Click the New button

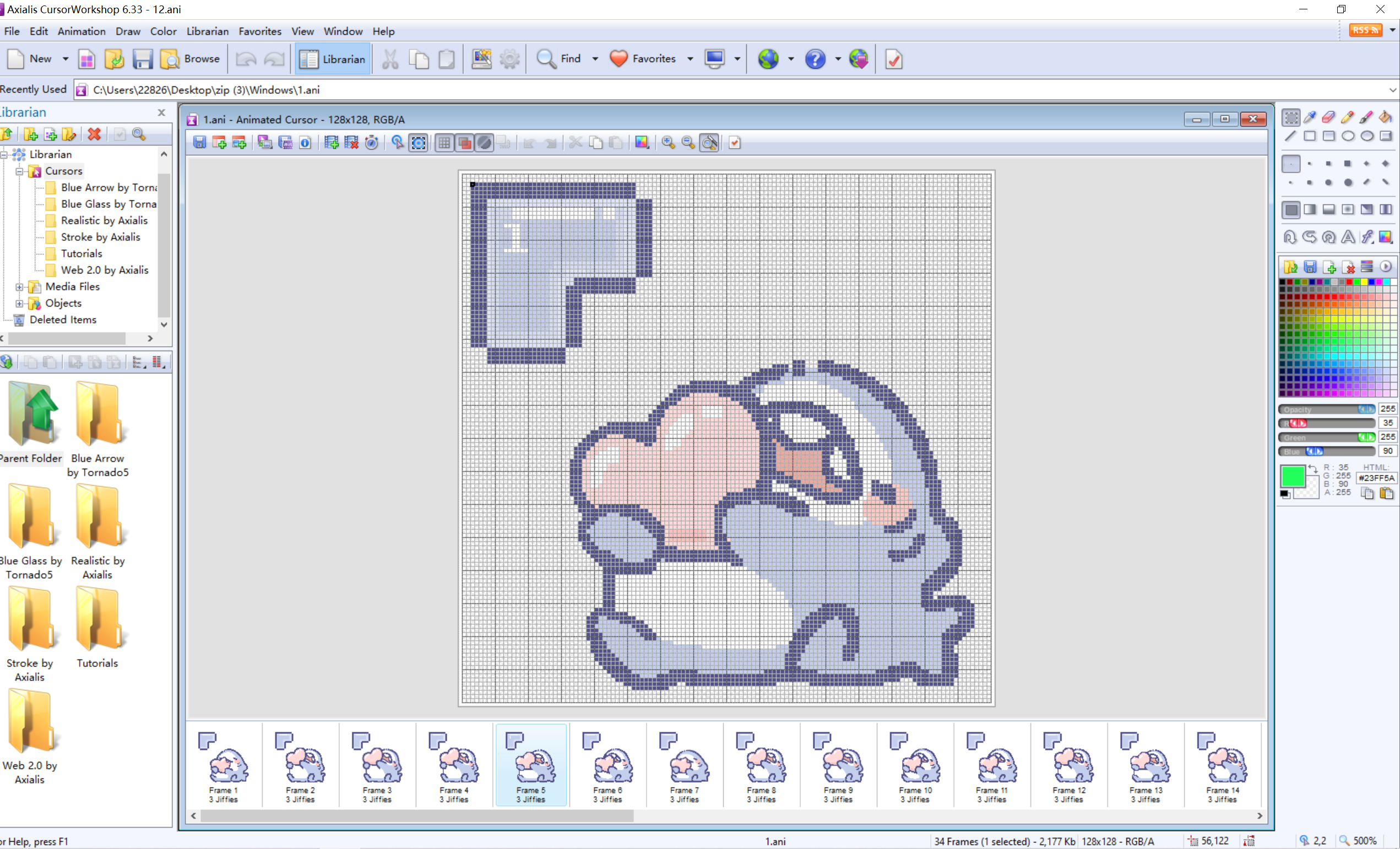(x=30, y=59)
